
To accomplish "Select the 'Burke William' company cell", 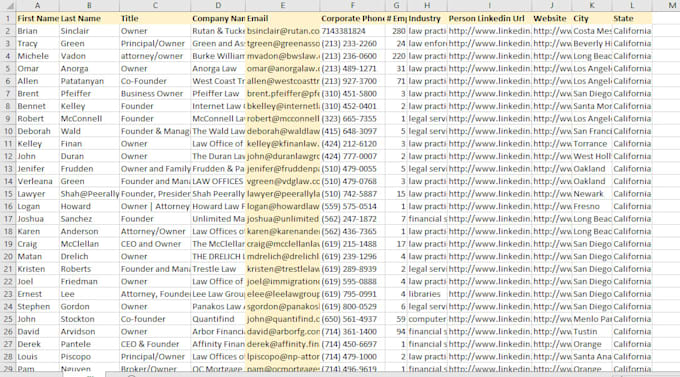I will click(218, 56).
